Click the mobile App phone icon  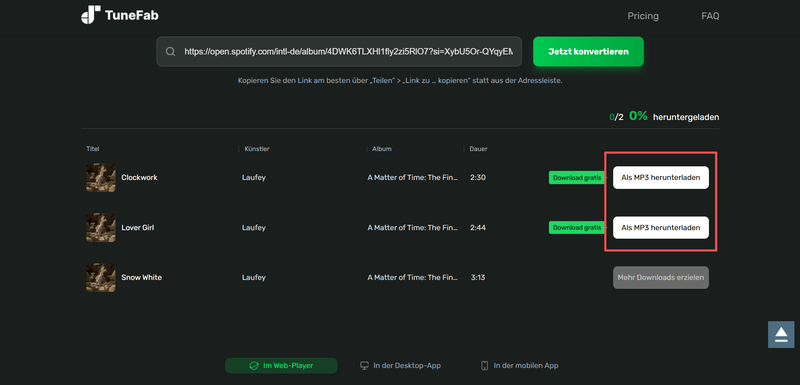[485, 366]
